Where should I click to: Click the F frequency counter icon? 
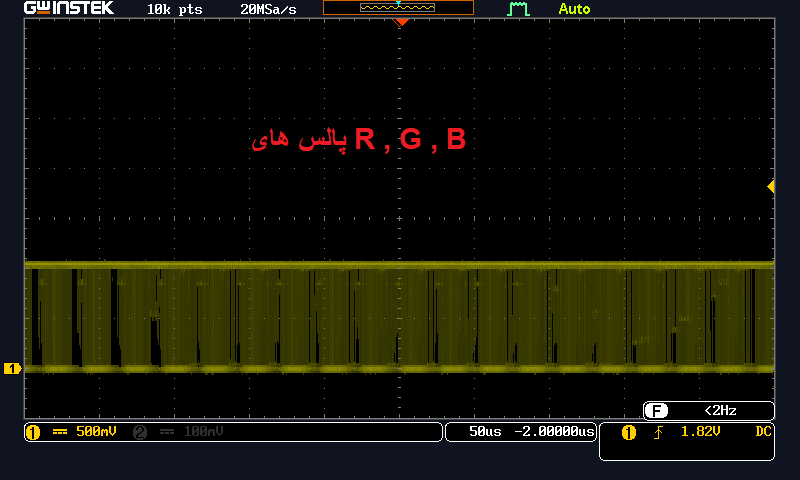(656, 411)
